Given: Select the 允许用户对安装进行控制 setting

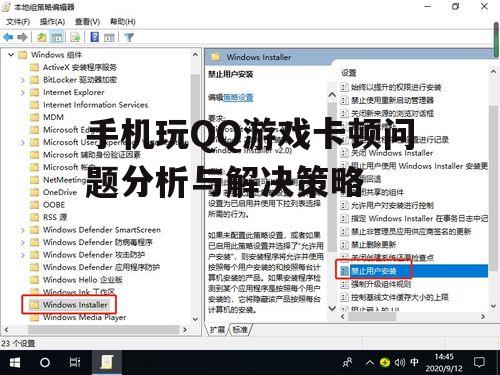Looking at the screenshot, I should (x=387, y=205).
